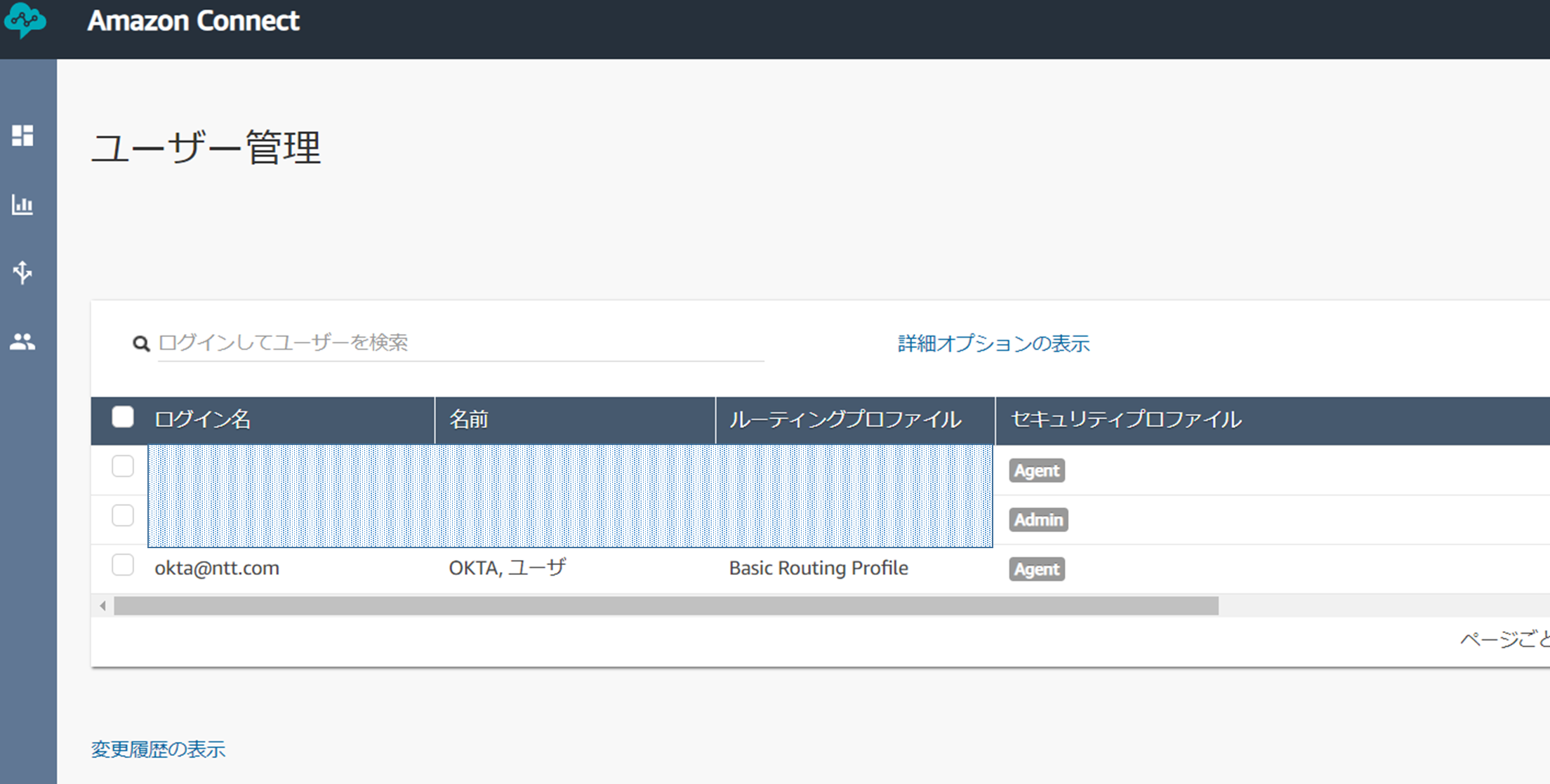The width and height of the screenshot is (1550, 784).
Task: Check the box for okta@ntt.com
Action: coord(123,565)
